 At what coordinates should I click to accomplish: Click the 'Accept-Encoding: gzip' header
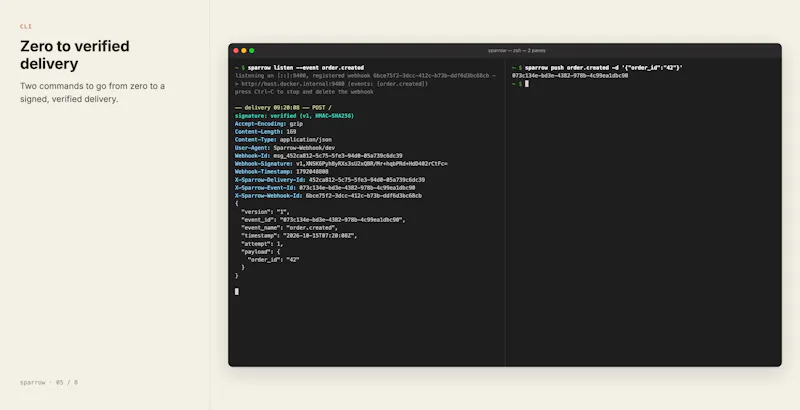pyautogui.click(x=269, y=124)
